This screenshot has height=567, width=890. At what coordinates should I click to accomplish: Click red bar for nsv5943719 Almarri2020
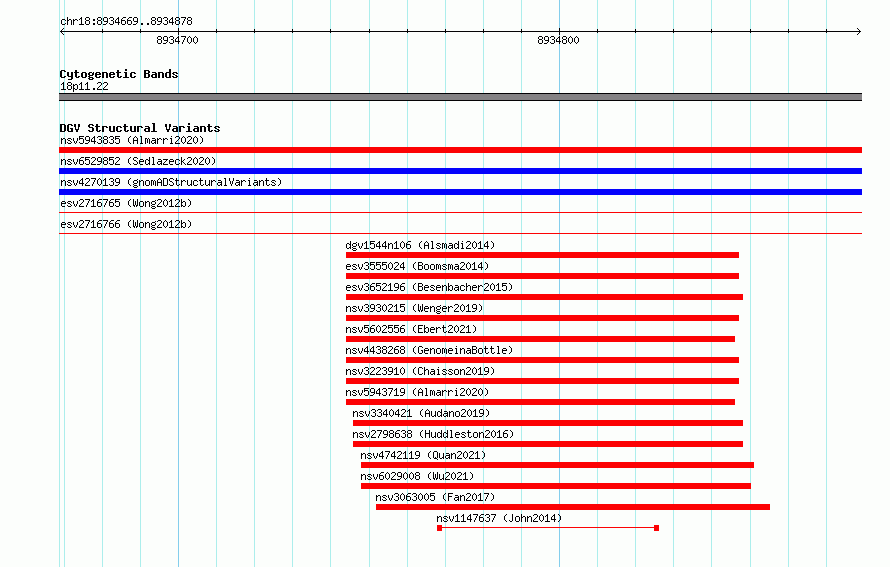point(540,402)
